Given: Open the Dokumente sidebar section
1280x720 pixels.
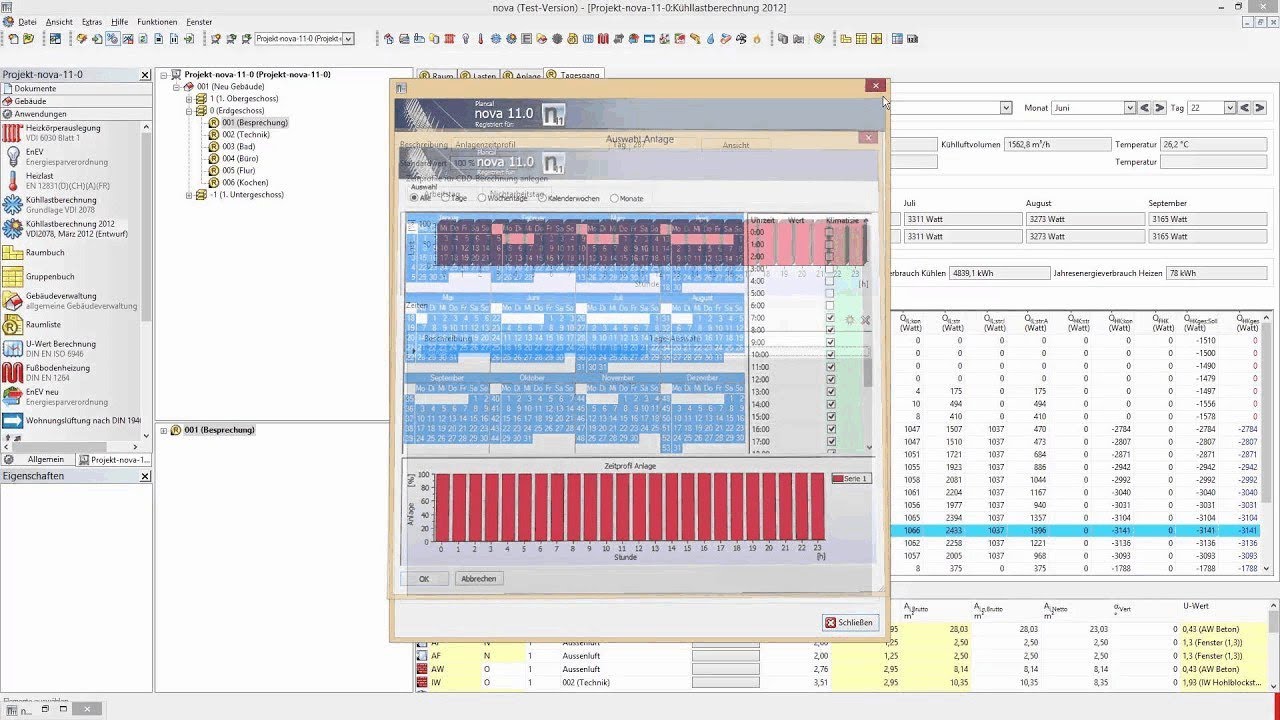Looking at the screenshot, I should 75,88.
